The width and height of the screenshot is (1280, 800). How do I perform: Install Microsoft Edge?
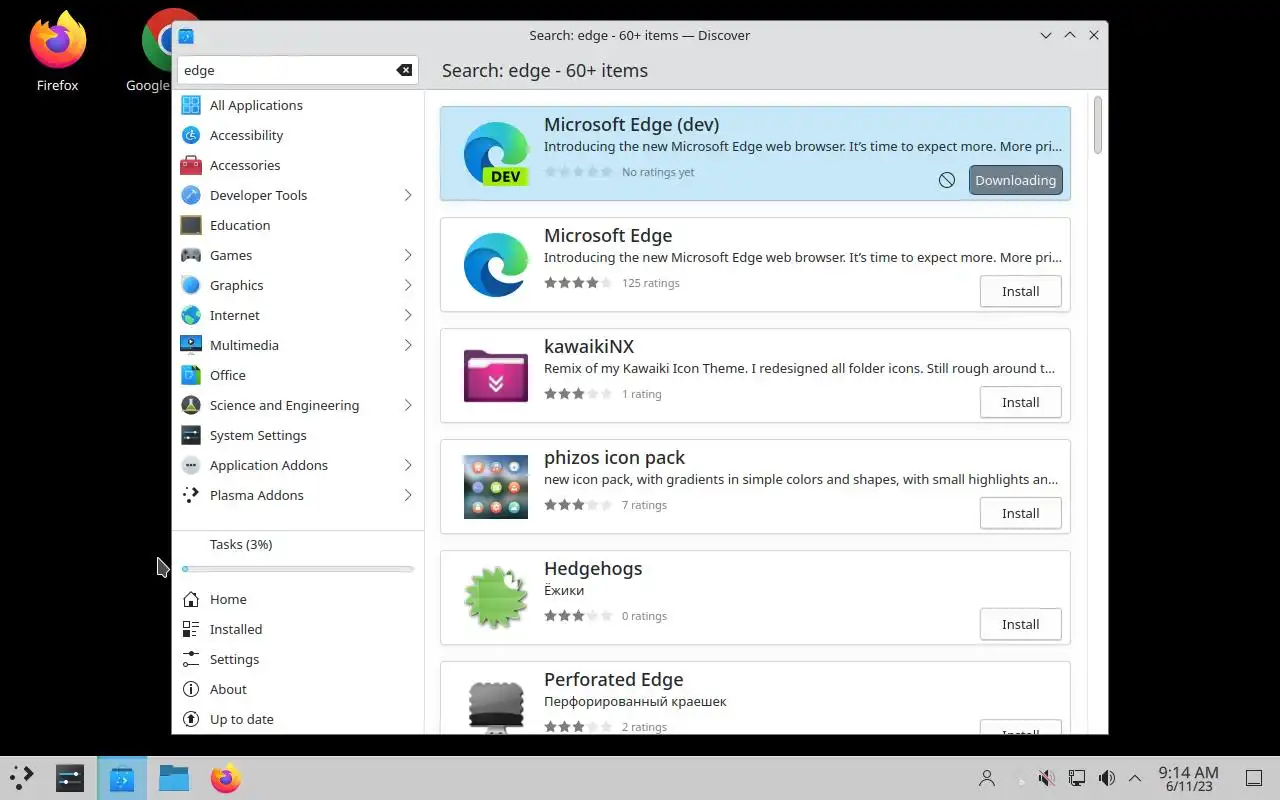click(x=1020, y=291)
